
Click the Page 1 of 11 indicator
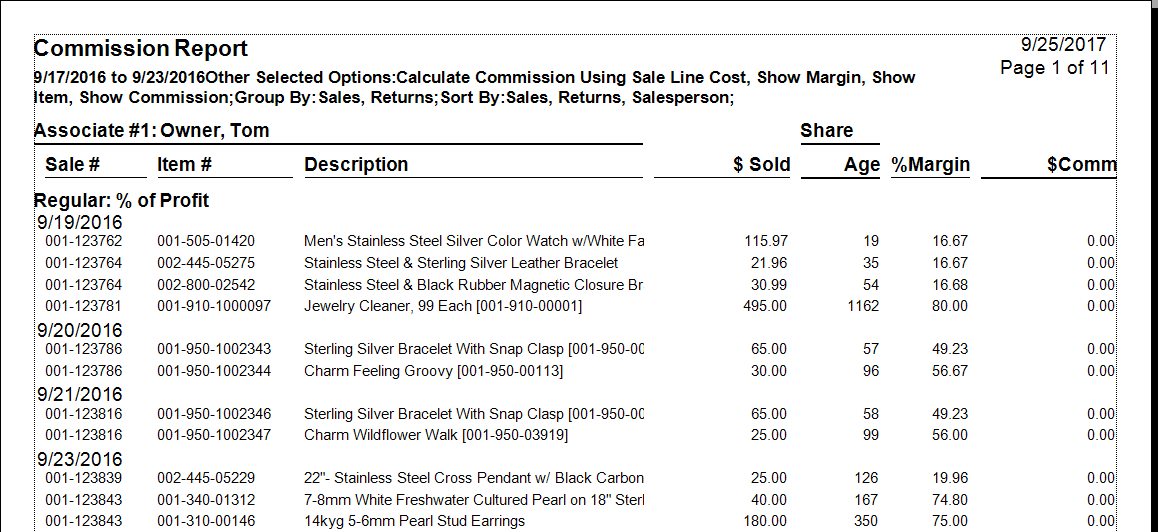pos(1054,68)
